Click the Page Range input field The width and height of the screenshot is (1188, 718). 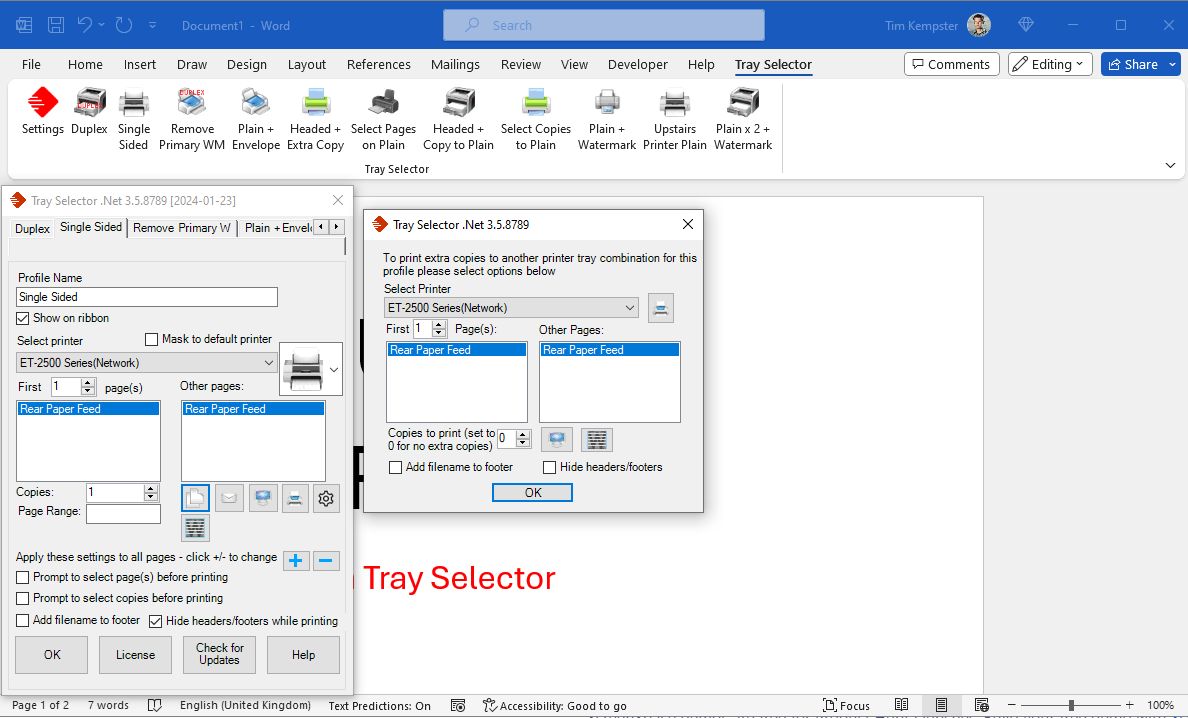123,514
